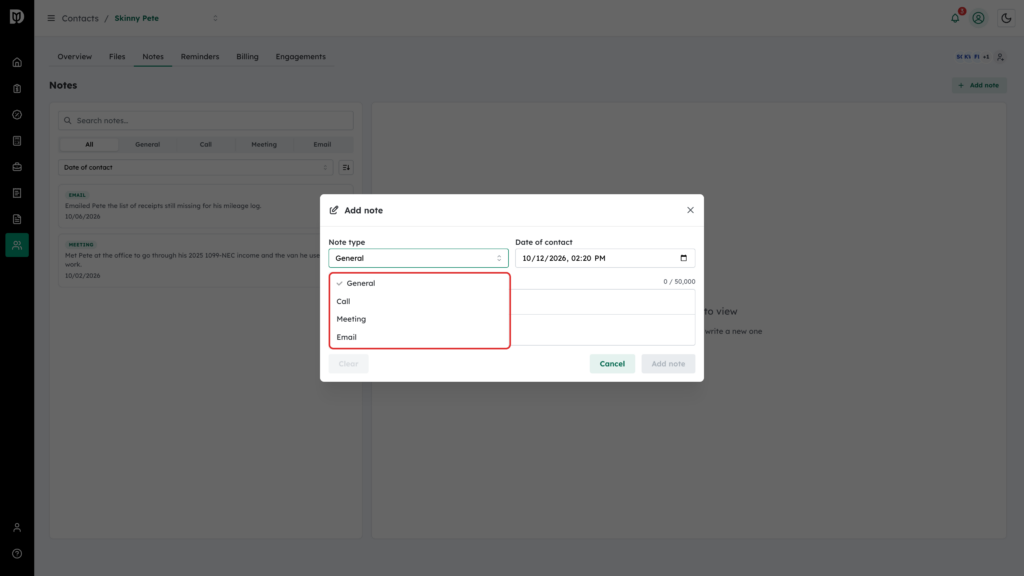Click the calendar icon in date field

(684, 258)
